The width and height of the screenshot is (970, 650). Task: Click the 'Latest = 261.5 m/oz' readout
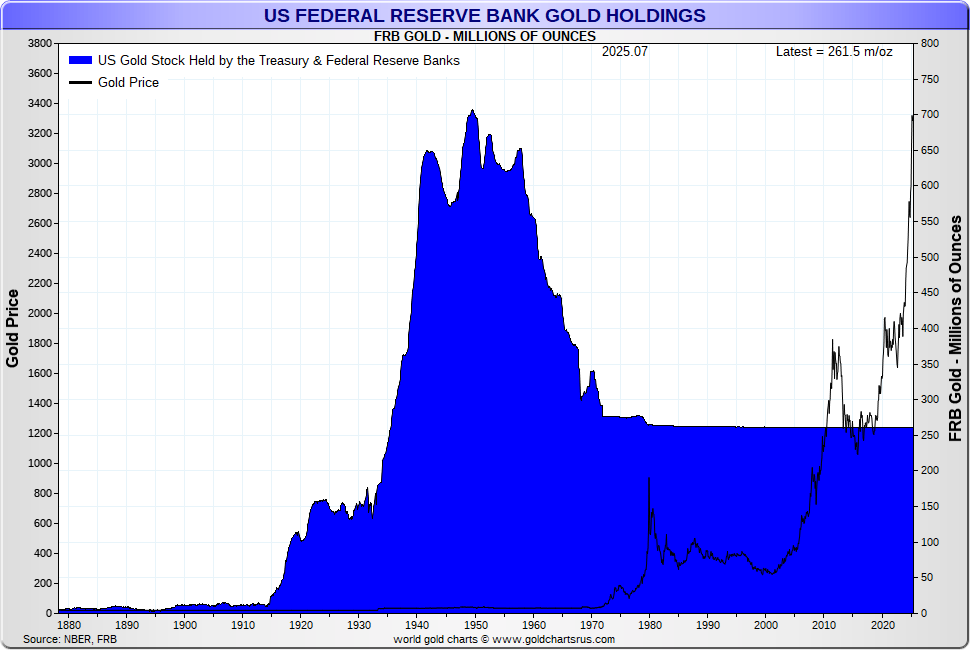point(834,51)
